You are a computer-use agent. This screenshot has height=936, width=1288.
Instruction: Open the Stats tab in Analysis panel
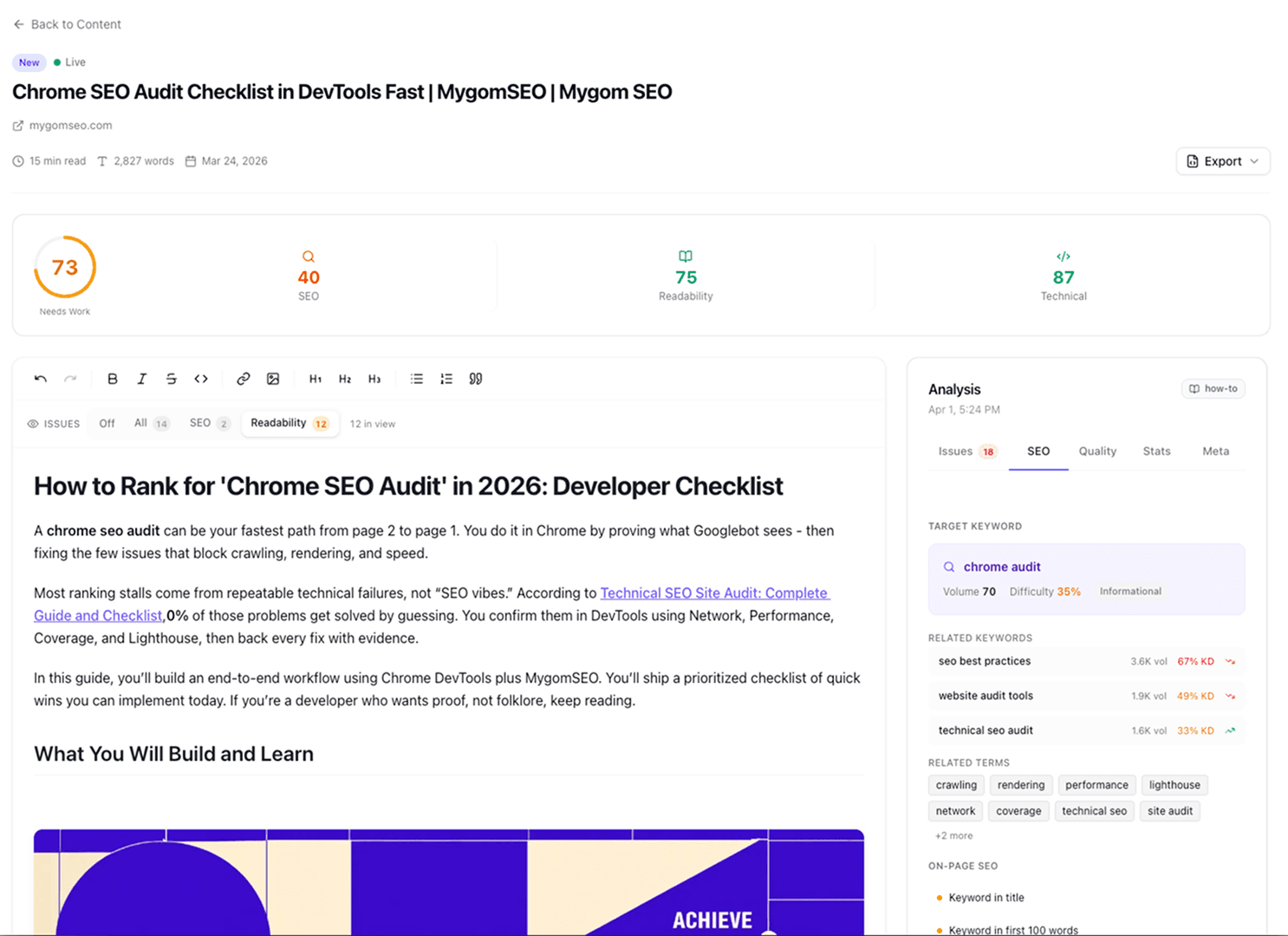pyautogui.click(x=1156, y=451)
